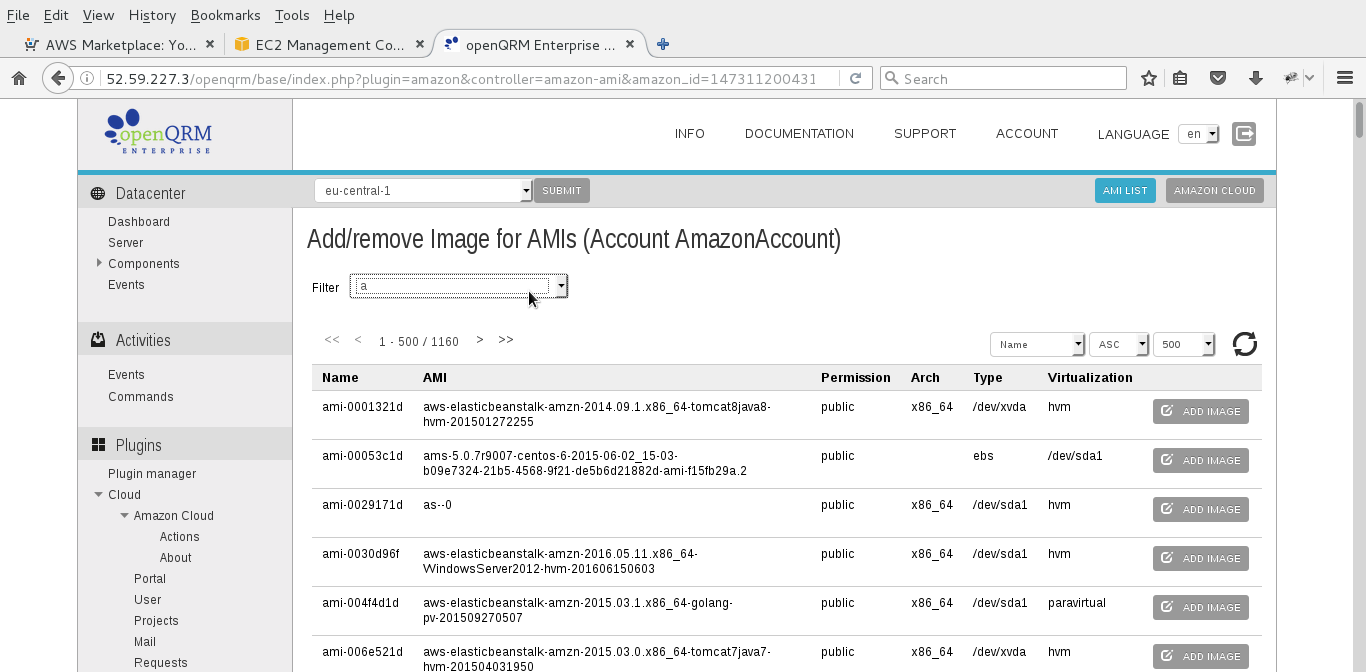Open the Tools menu
The width and height of the screenshot is (1366, 672).
coord(292,15)
